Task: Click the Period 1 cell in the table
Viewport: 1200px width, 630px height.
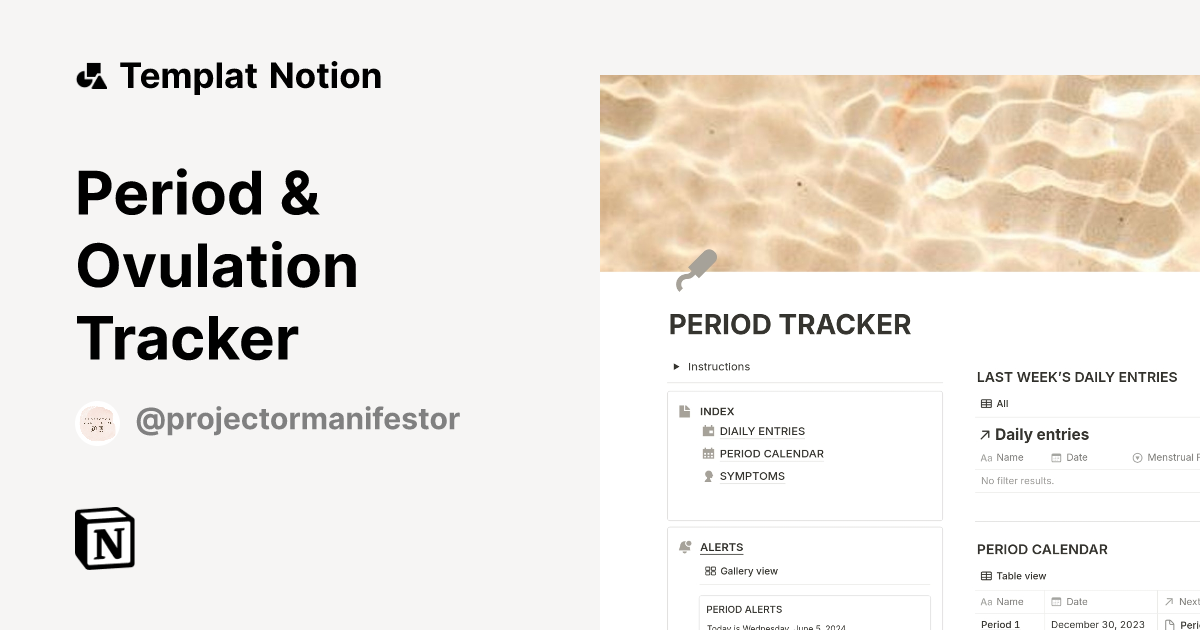Action: (1000, 624)
